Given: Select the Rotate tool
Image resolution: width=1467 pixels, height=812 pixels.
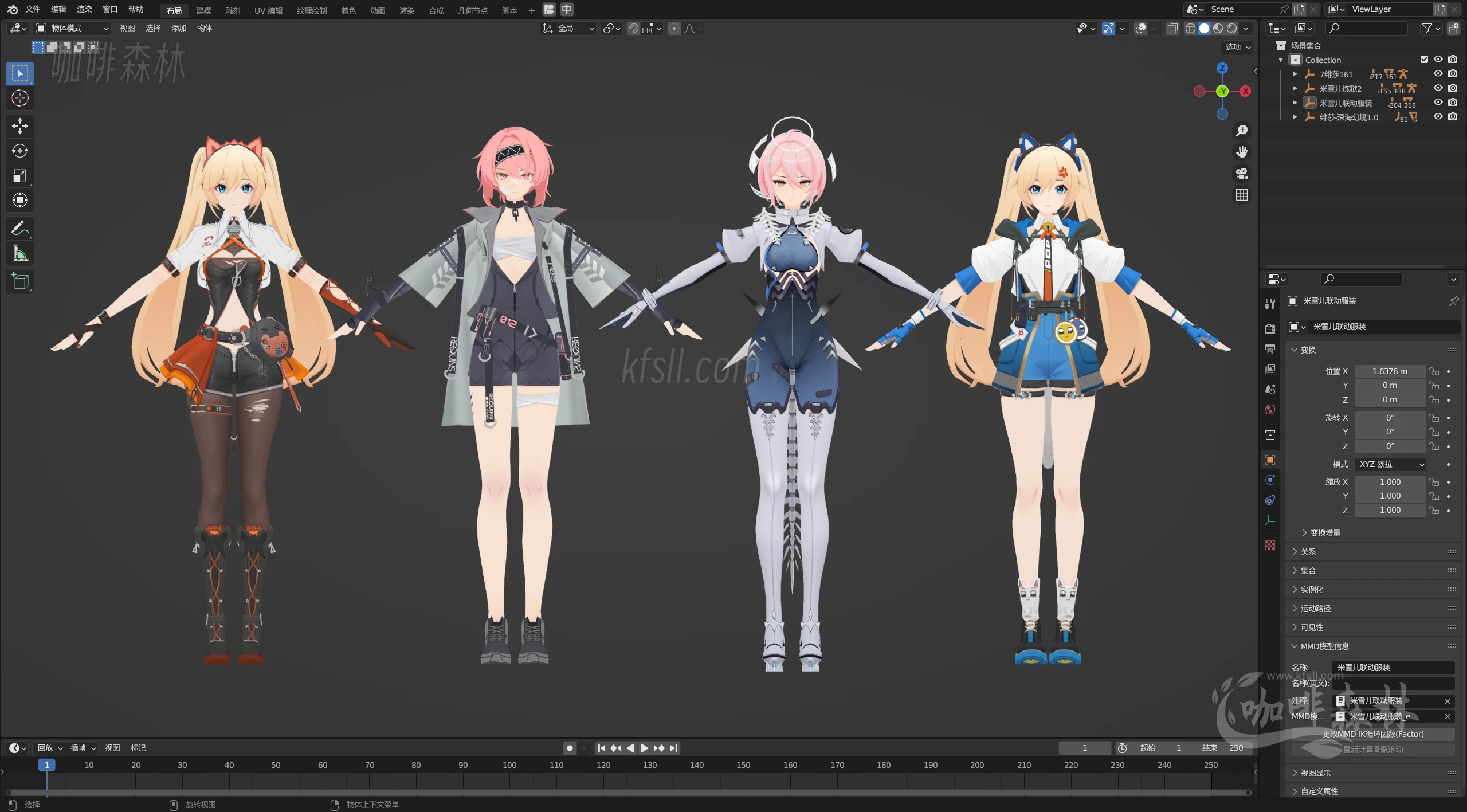Looking at the screenshot, I should pos(20,151).
